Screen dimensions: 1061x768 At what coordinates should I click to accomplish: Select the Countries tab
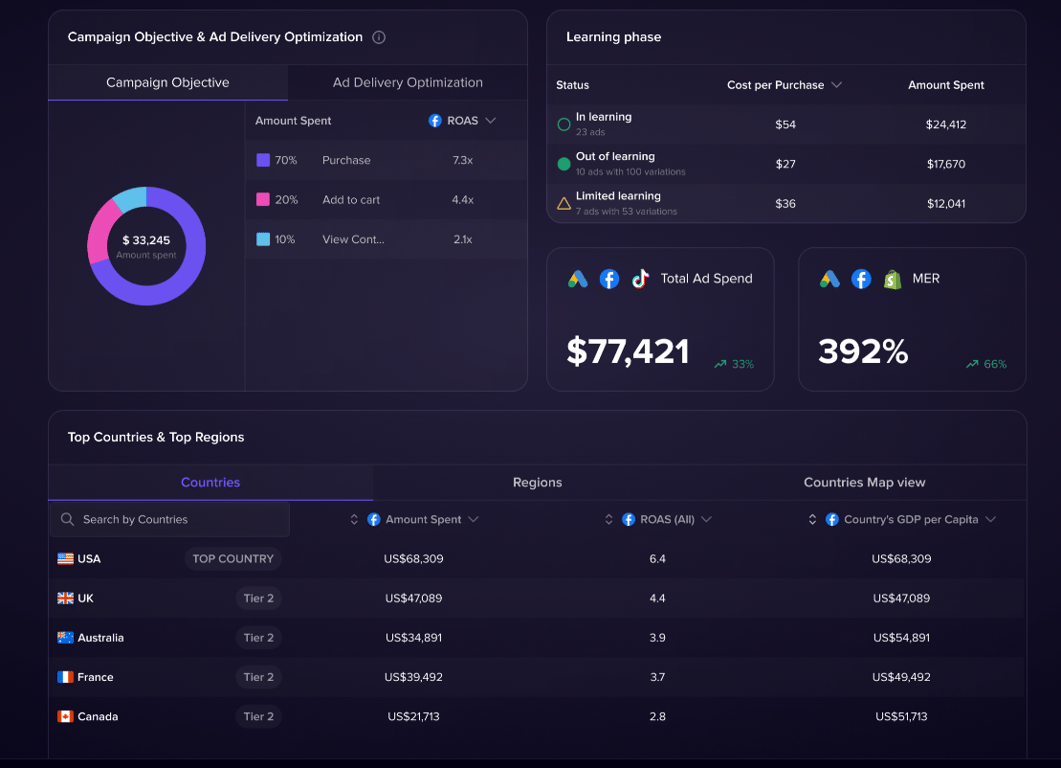pyautogui.click(x=210, y=482)
